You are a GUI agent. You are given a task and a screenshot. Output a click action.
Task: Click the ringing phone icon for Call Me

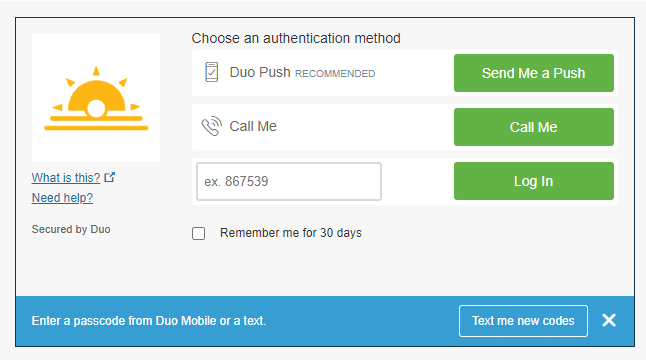coord(212,126)
